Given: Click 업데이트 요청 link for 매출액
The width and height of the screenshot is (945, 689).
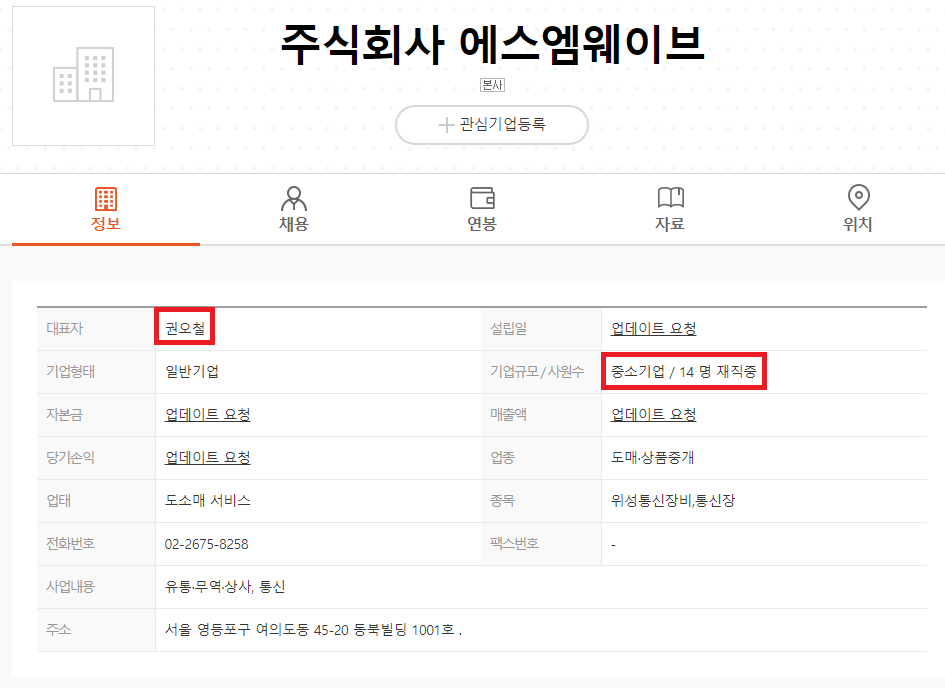Looking at the screenshot, I should (x=653, y=415).
